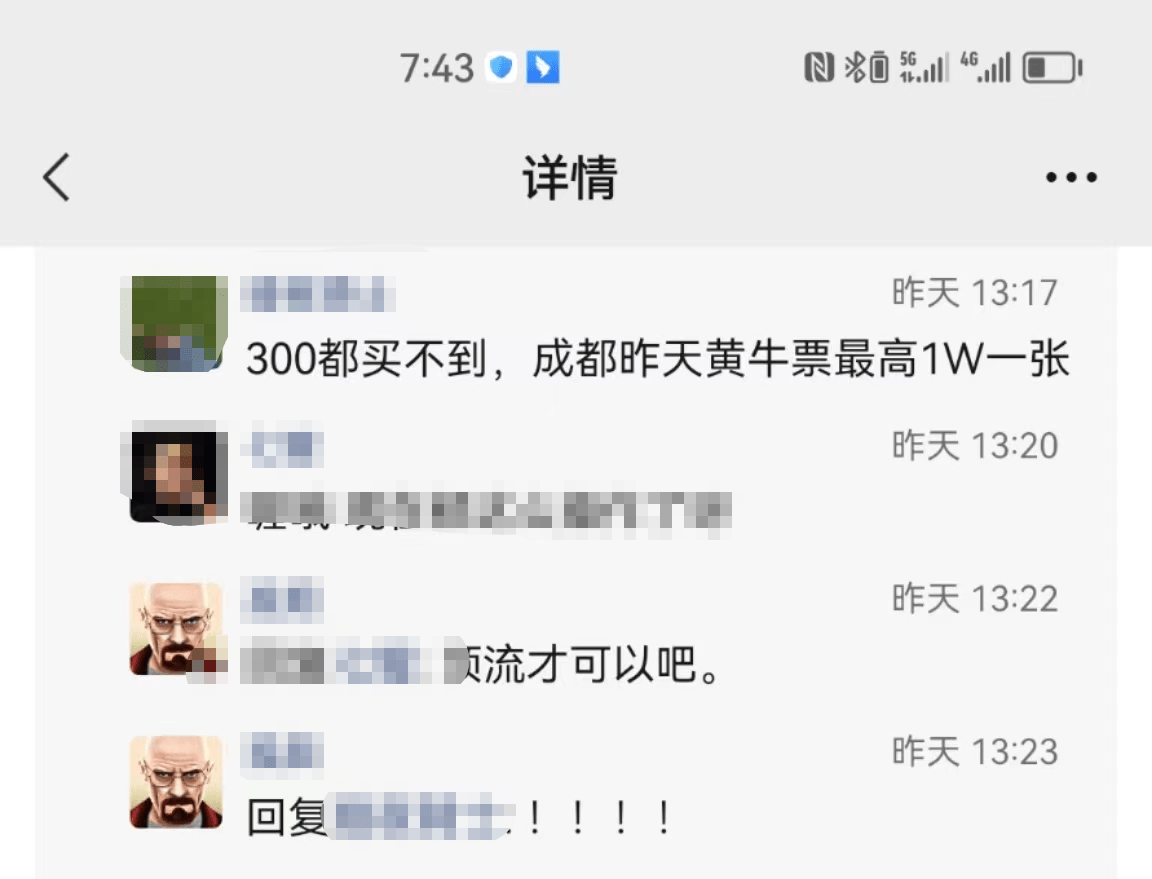Select the comment ending 流才可以吧。

coord(480,664)
